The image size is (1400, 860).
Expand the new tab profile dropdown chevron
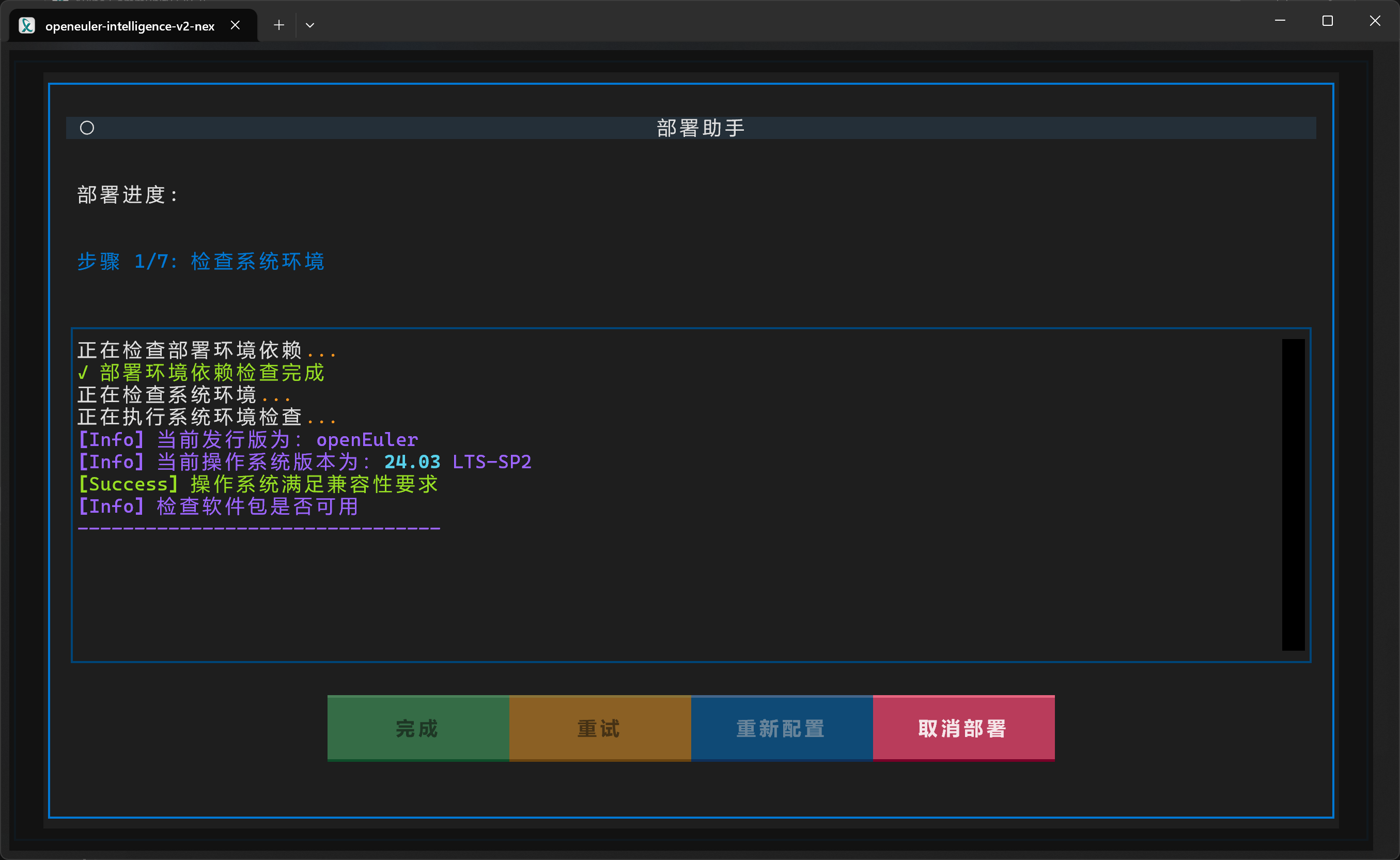(310, 25)
